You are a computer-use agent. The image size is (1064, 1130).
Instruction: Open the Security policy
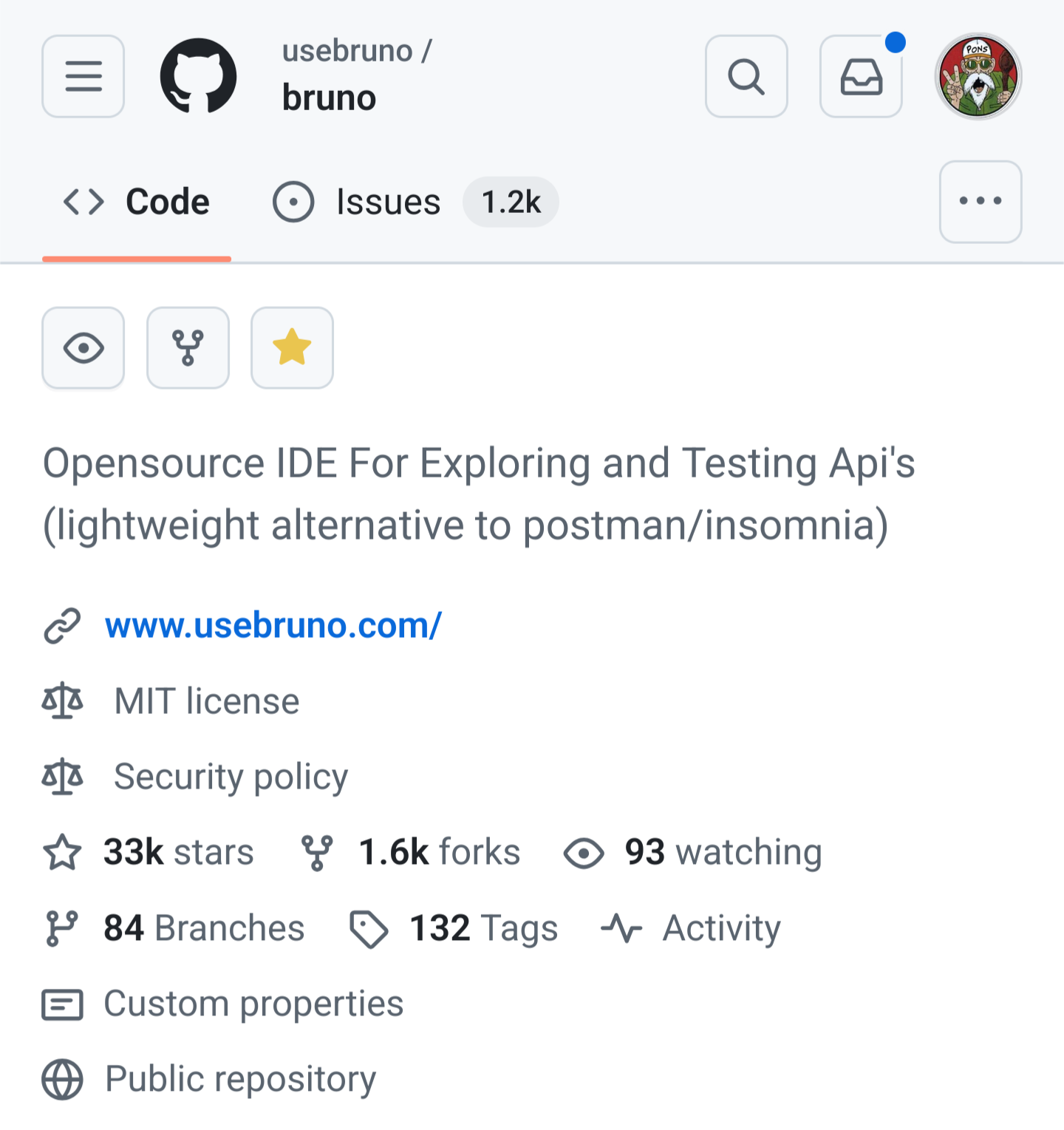click(231, 777)
